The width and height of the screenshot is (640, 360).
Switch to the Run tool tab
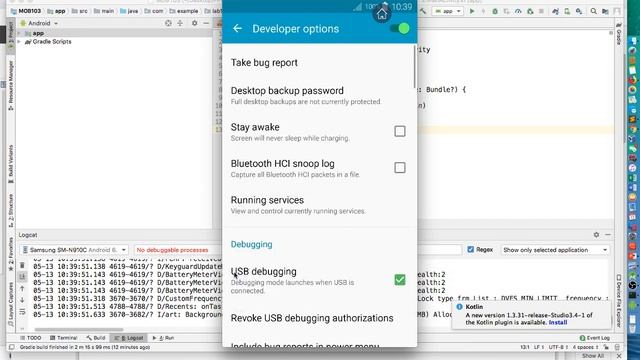pos(163,338)
